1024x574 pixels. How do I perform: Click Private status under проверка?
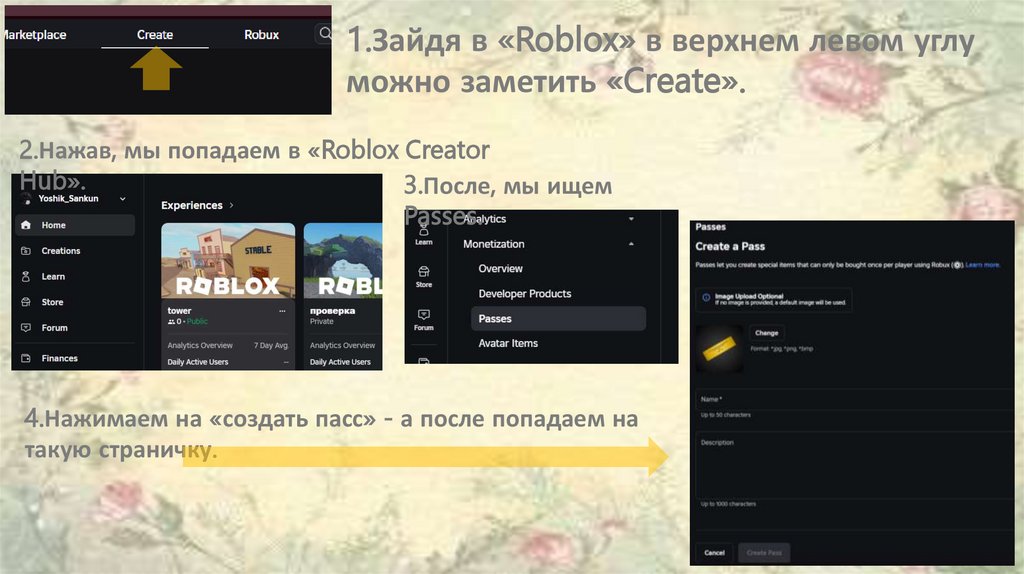[322, 321]
